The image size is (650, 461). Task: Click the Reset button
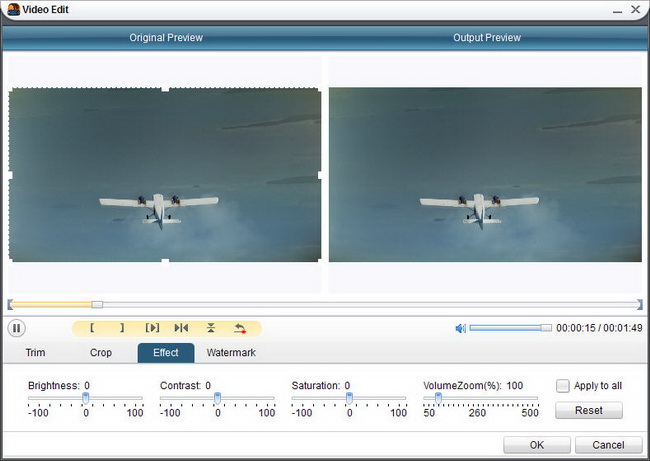pyautogui.click(x=589, y=410)
